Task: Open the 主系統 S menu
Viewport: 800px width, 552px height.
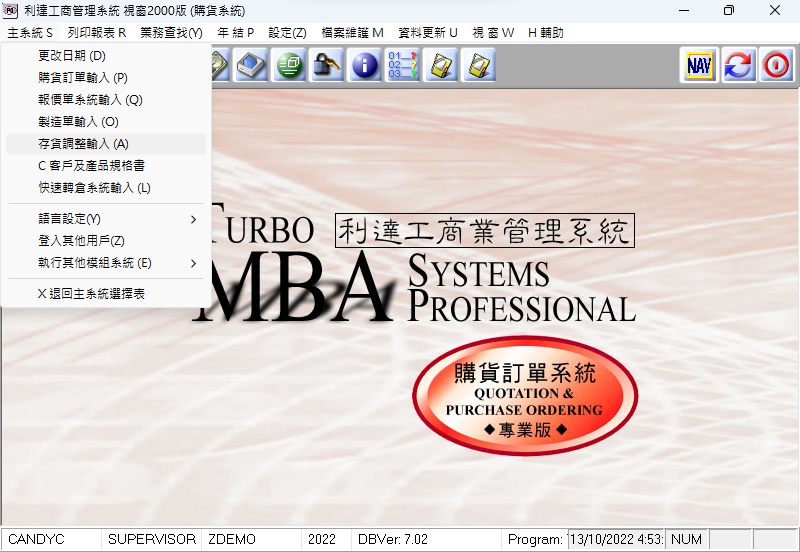Action: pos(30,33)
